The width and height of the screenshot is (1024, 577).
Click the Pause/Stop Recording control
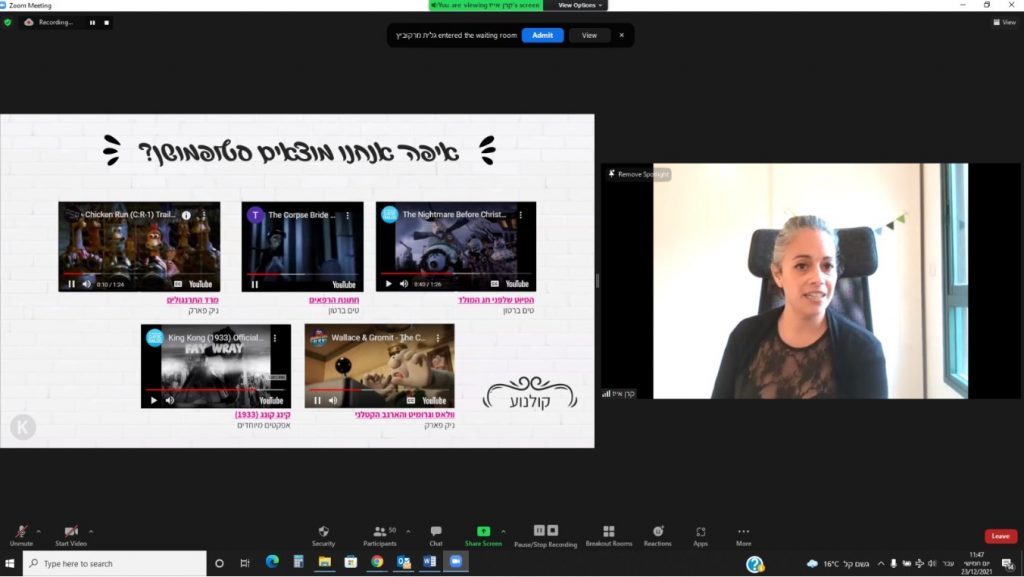(545, 535)
